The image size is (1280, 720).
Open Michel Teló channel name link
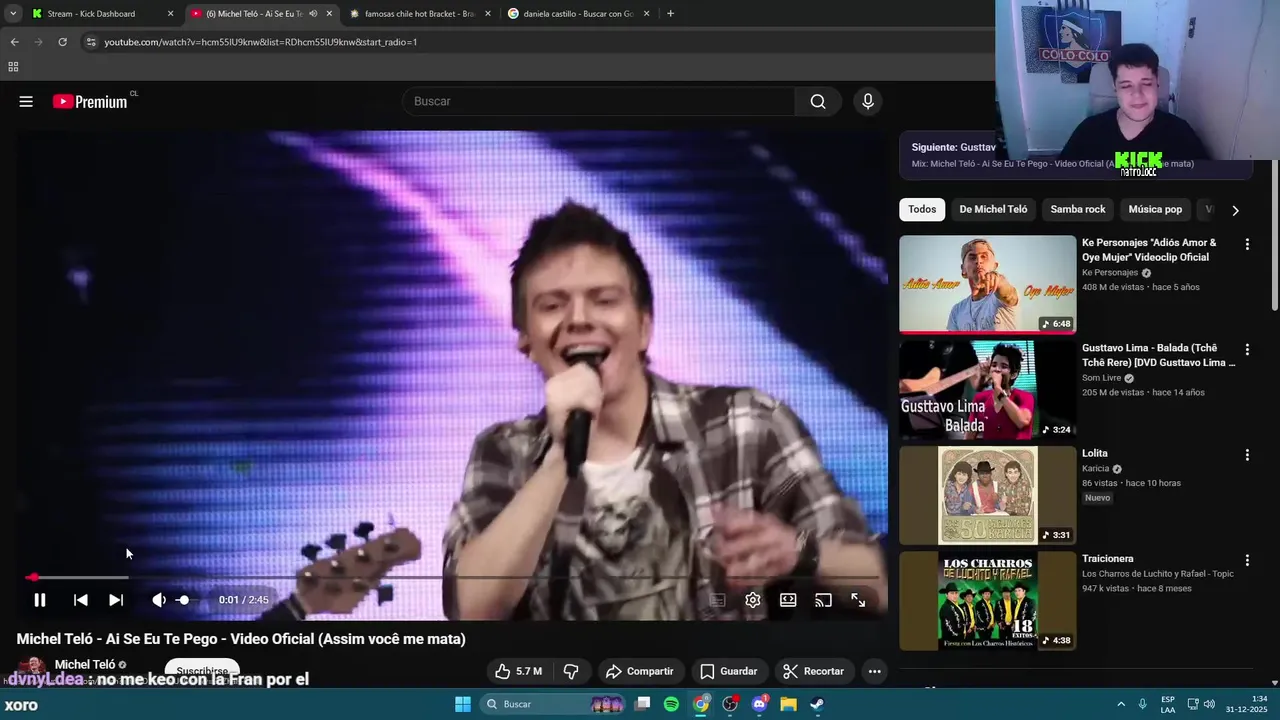[x=85, y=664]
